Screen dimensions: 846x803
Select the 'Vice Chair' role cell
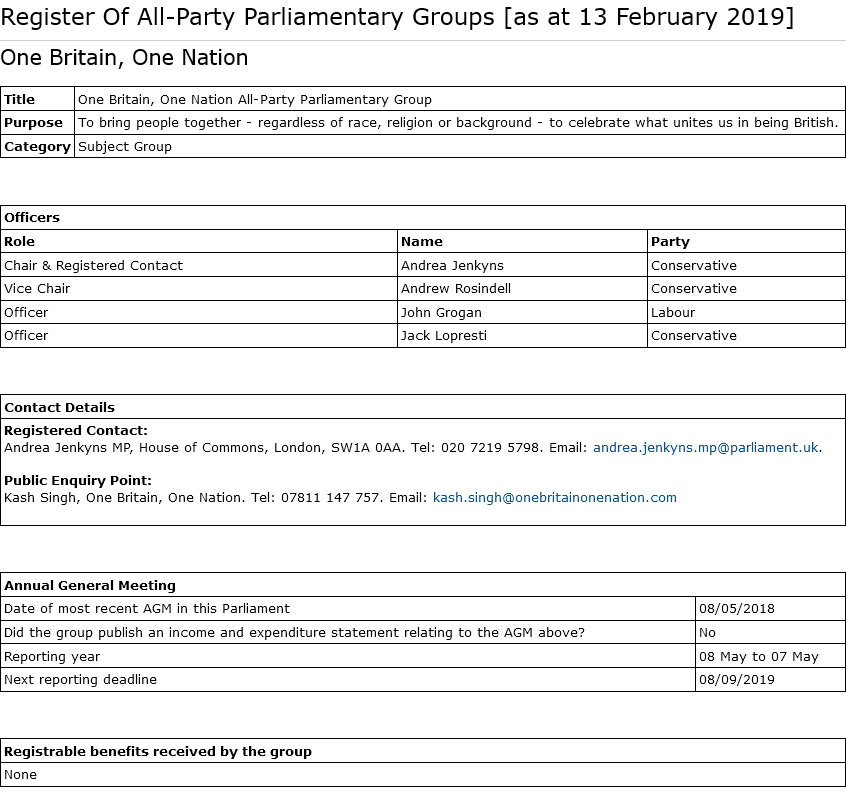click(199, 289)
